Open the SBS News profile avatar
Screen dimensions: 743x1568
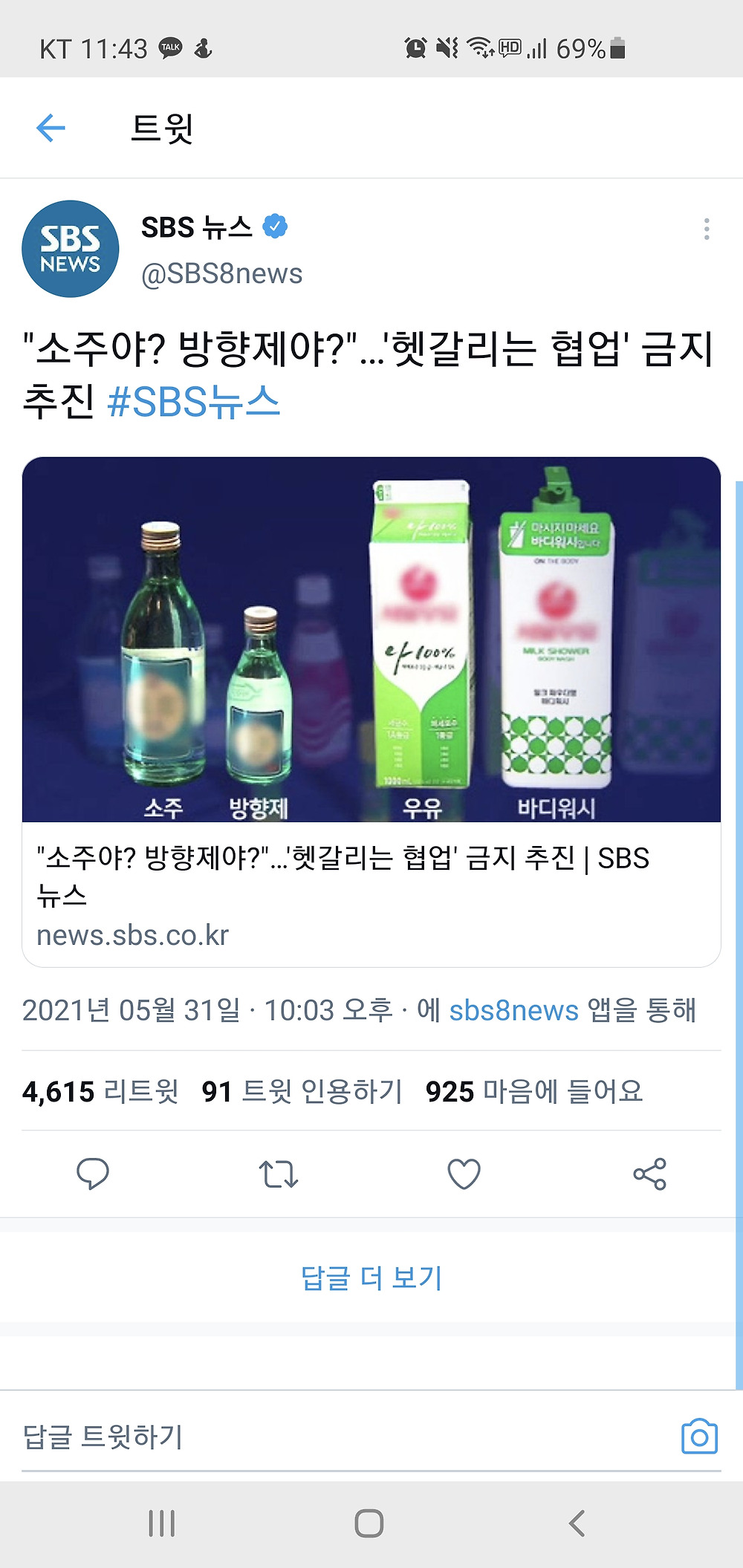pyautogui.click(x=71, y=249)
